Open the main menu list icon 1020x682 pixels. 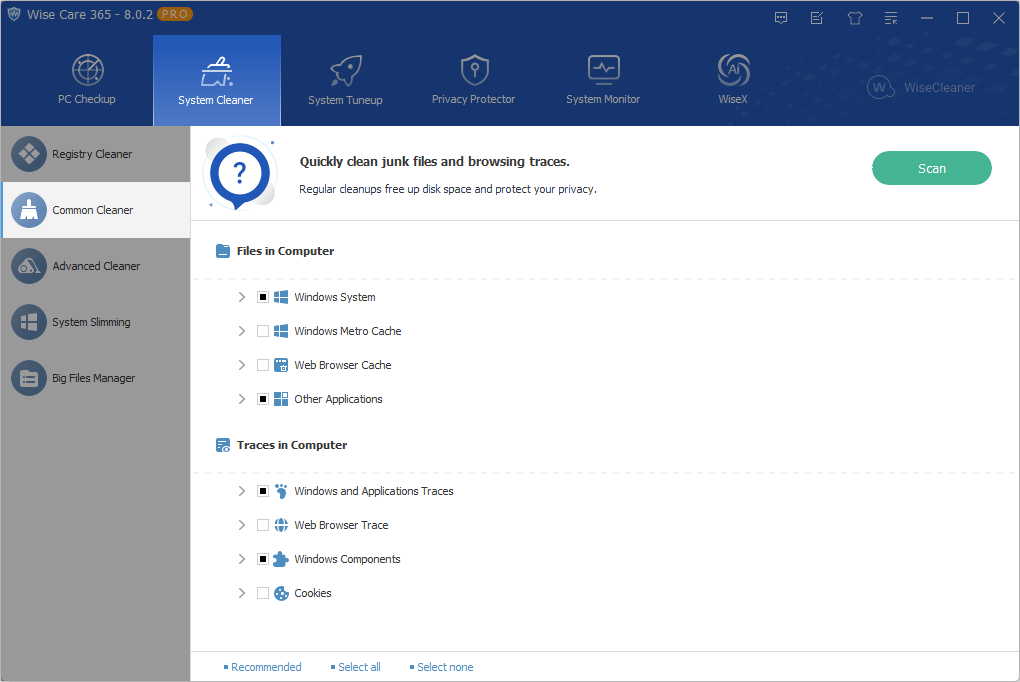click(x=891, y=18)
